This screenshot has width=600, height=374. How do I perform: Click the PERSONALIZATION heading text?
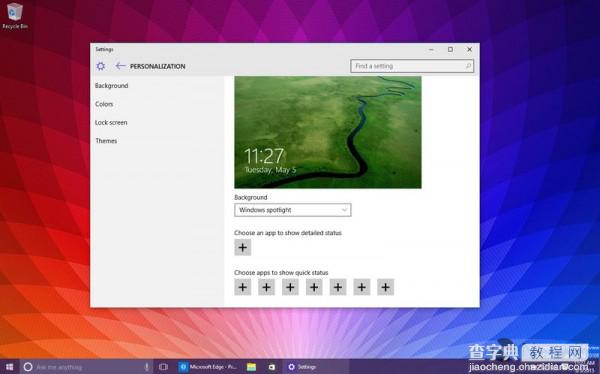158,66
